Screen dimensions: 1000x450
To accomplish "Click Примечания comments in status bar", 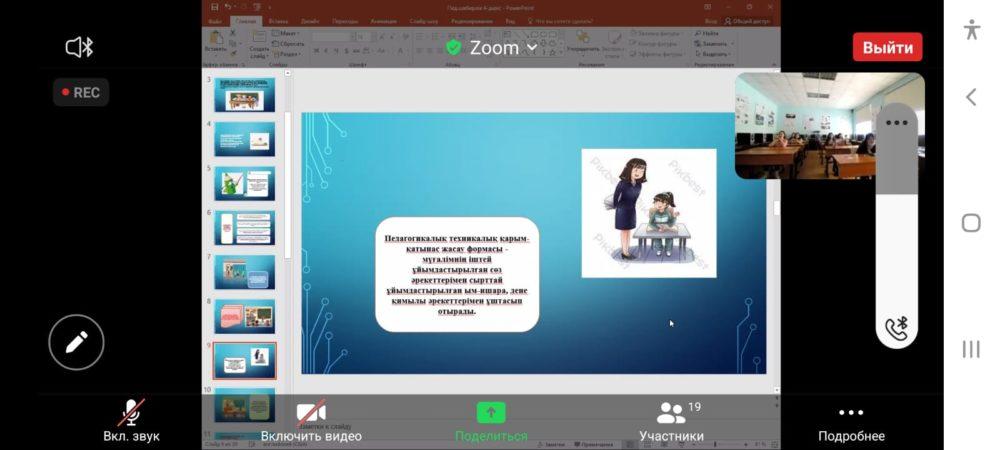I will [x=594, y=444].
